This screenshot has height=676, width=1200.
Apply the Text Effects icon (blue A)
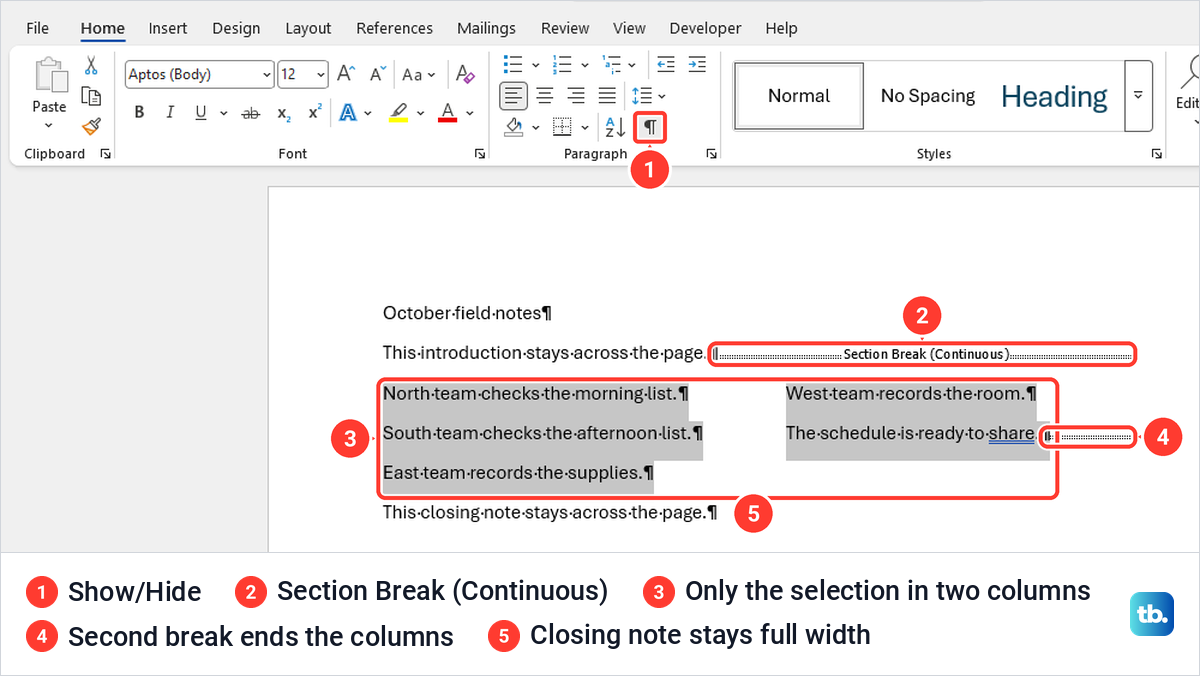tap(348, 112)
